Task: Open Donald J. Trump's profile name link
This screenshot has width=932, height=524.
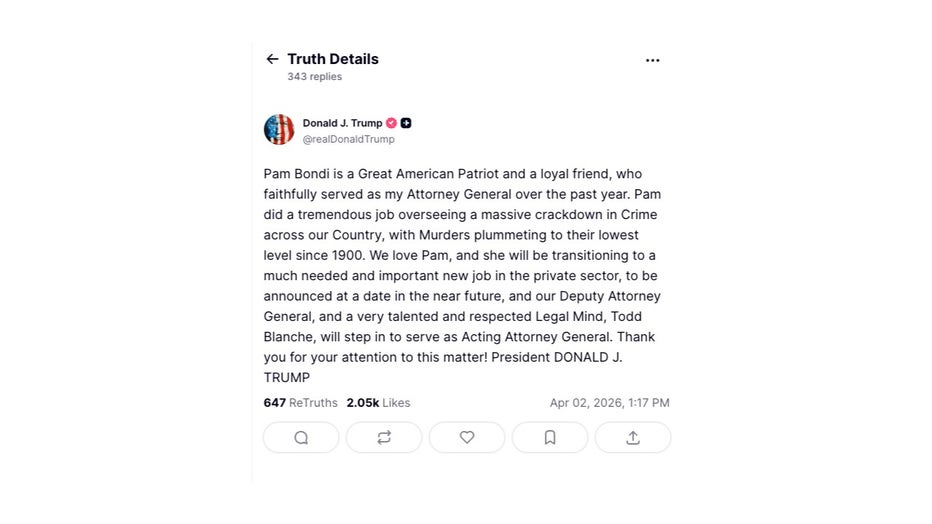Action: pyautogui.click(x=342, y=123)
